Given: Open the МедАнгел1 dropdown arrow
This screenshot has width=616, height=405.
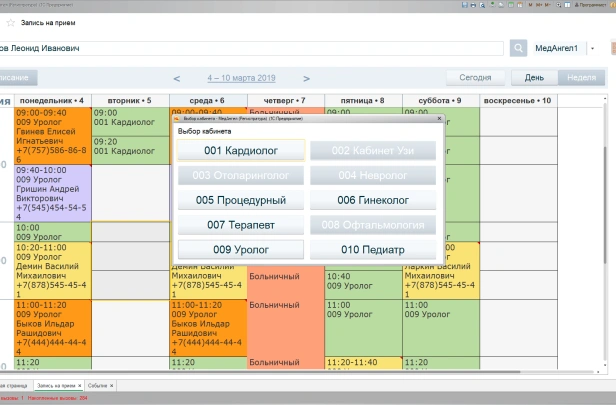Looking at the screenshot, I should [x=592, y=48].
